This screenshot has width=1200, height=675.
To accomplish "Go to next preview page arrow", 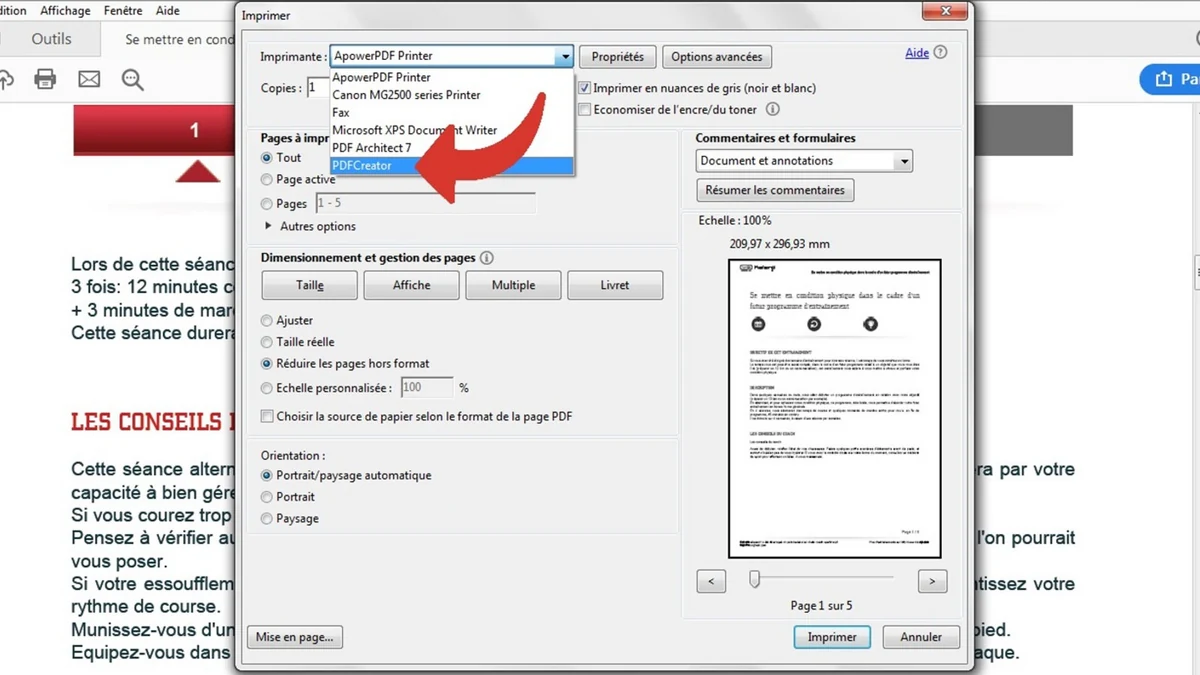I will coord(931,581).
